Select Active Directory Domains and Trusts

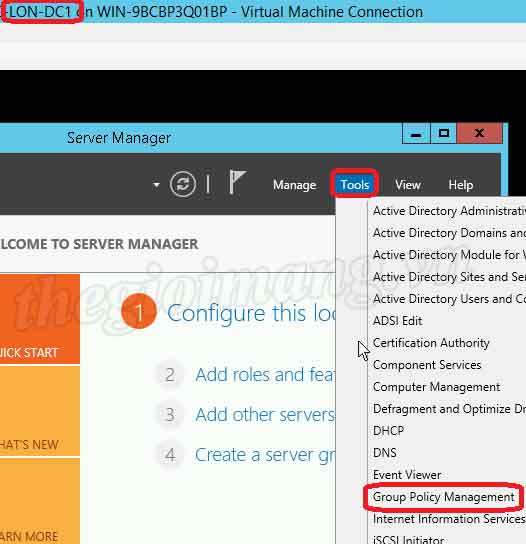tap(449, 233)
